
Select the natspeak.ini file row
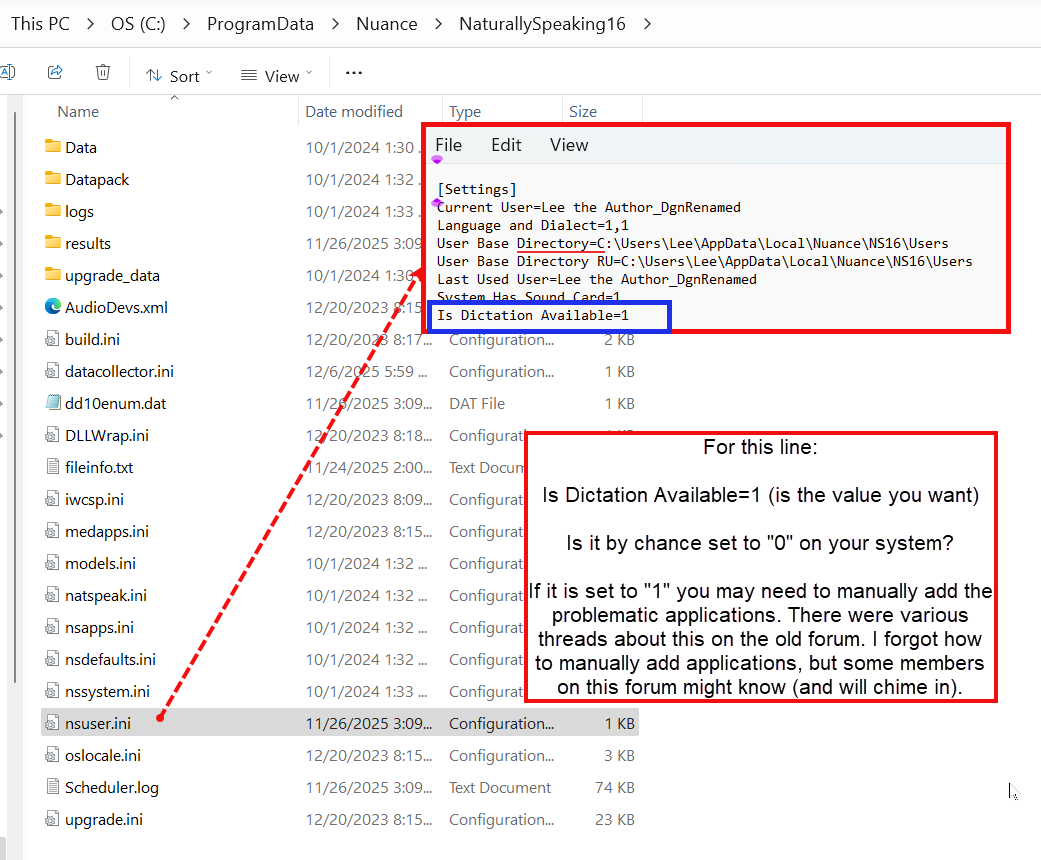(106, 595)
